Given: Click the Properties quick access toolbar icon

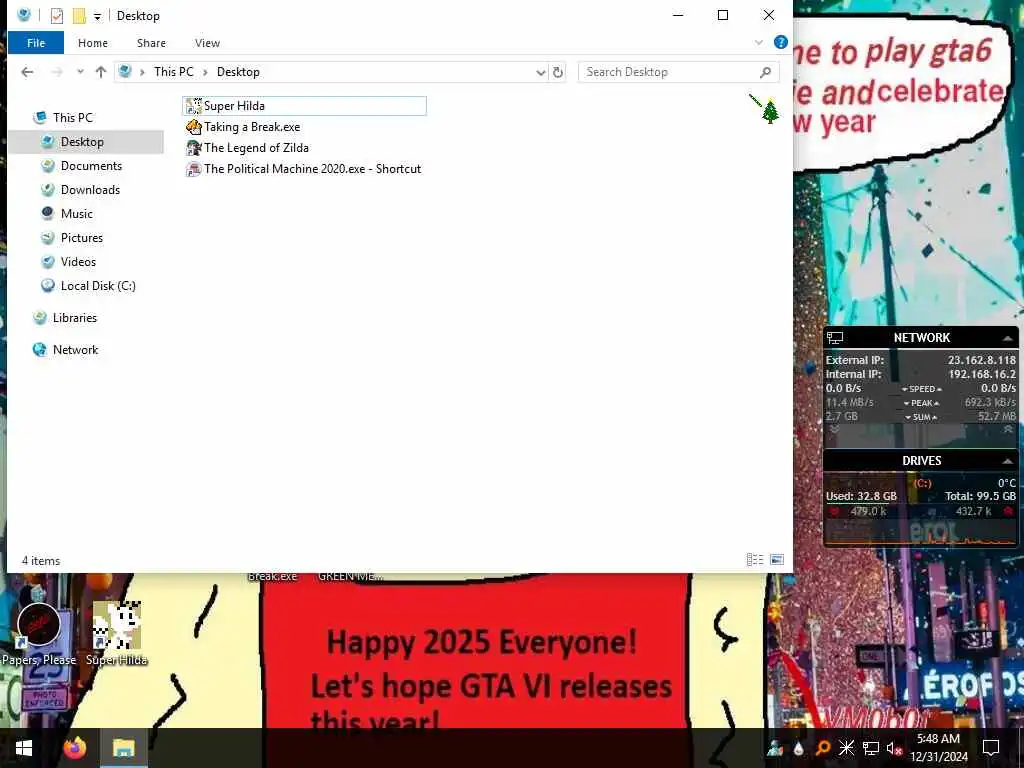Looking at the screenshot, I should (x=57, y=16).
